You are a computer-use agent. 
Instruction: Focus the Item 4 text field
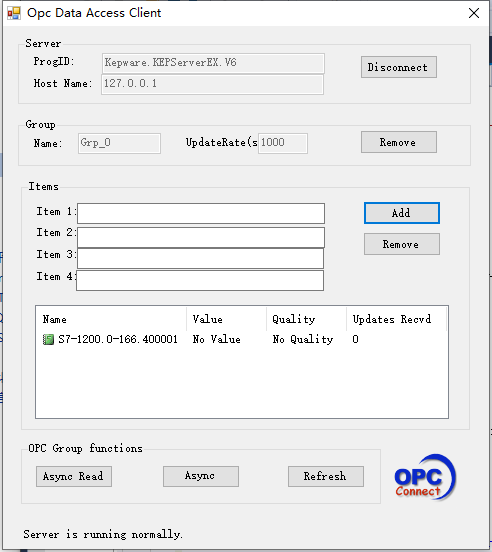tap(200, 281)
